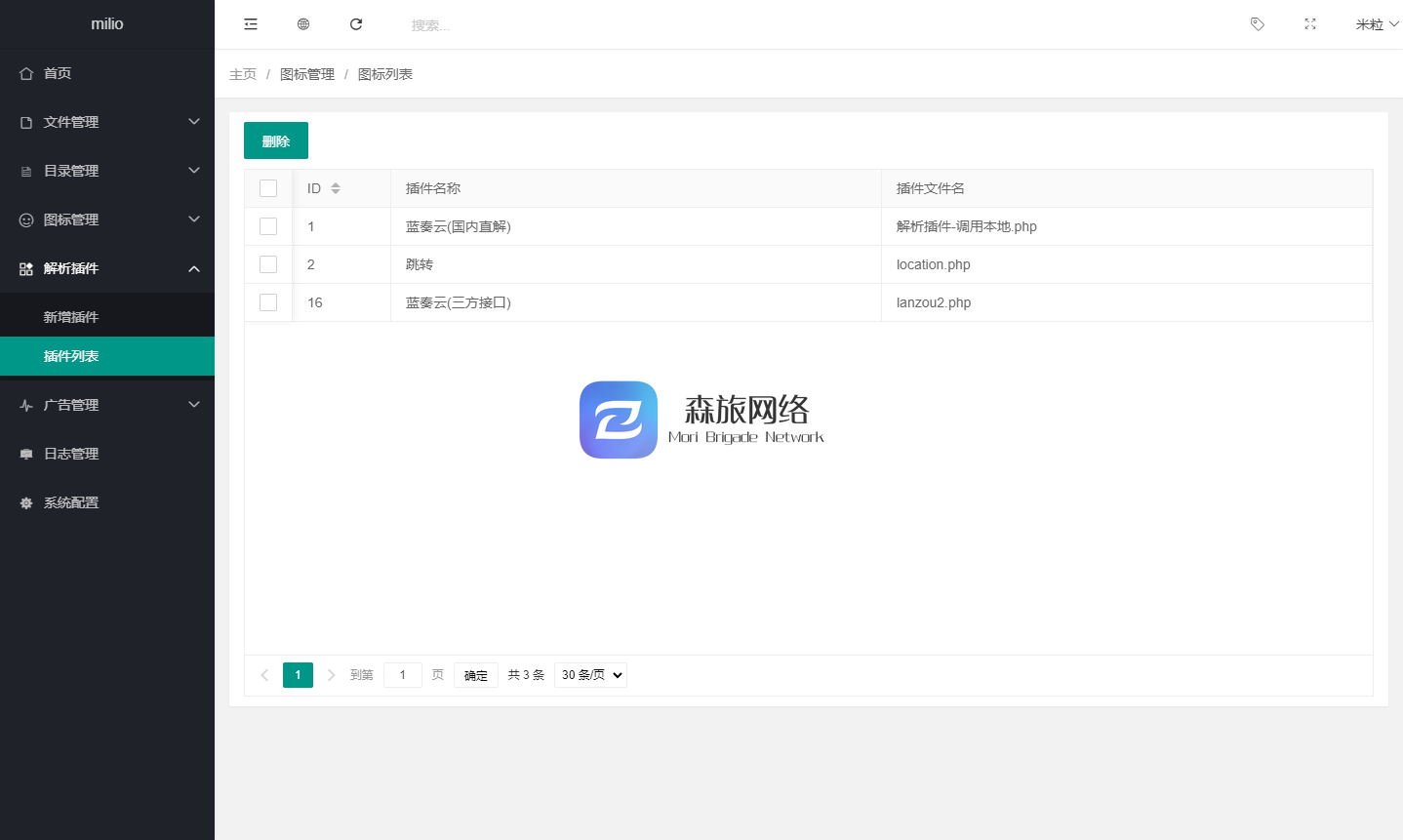
Task: Go to next page with the right arrow
Action: (x=332, y=675)
